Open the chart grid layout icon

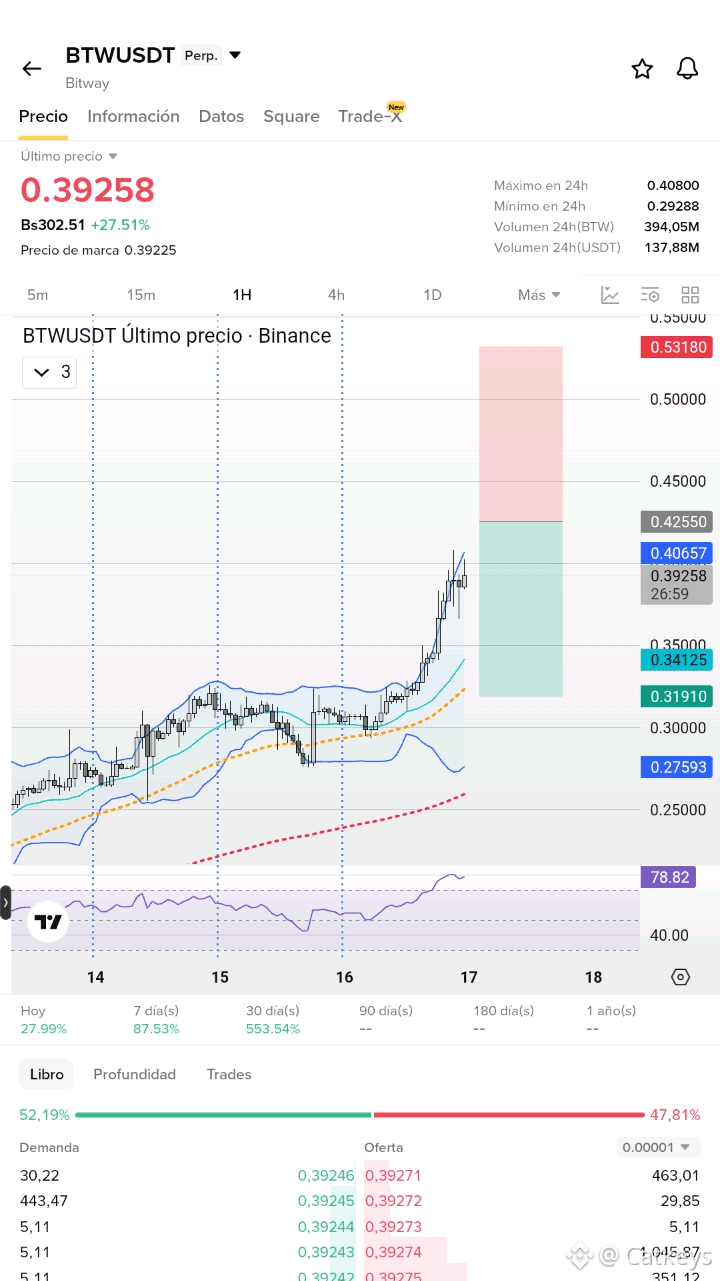(x=690, y=295)
